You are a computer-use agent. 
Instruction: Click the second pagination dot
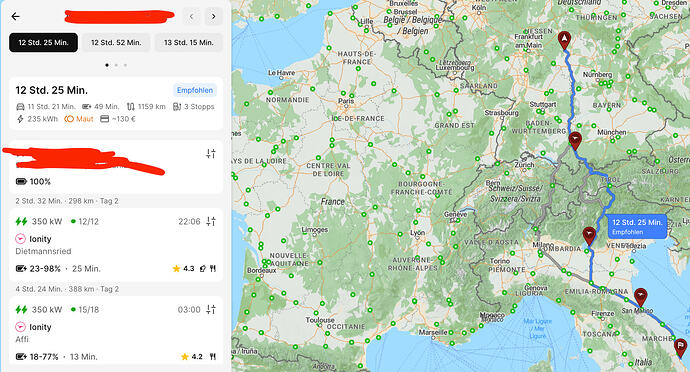(x=116, y=65)
